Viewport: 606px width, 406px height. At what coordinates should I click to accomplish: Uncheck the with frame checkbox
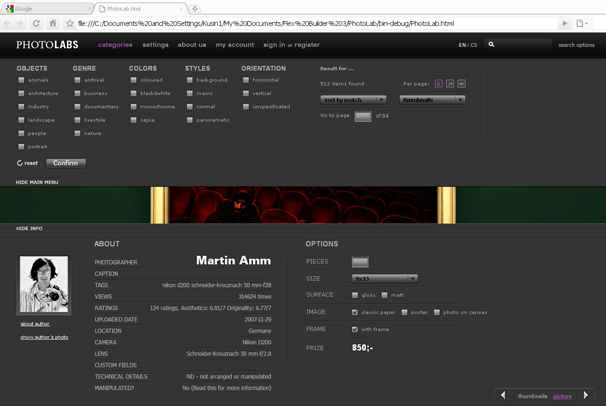(x=355, y=329)
